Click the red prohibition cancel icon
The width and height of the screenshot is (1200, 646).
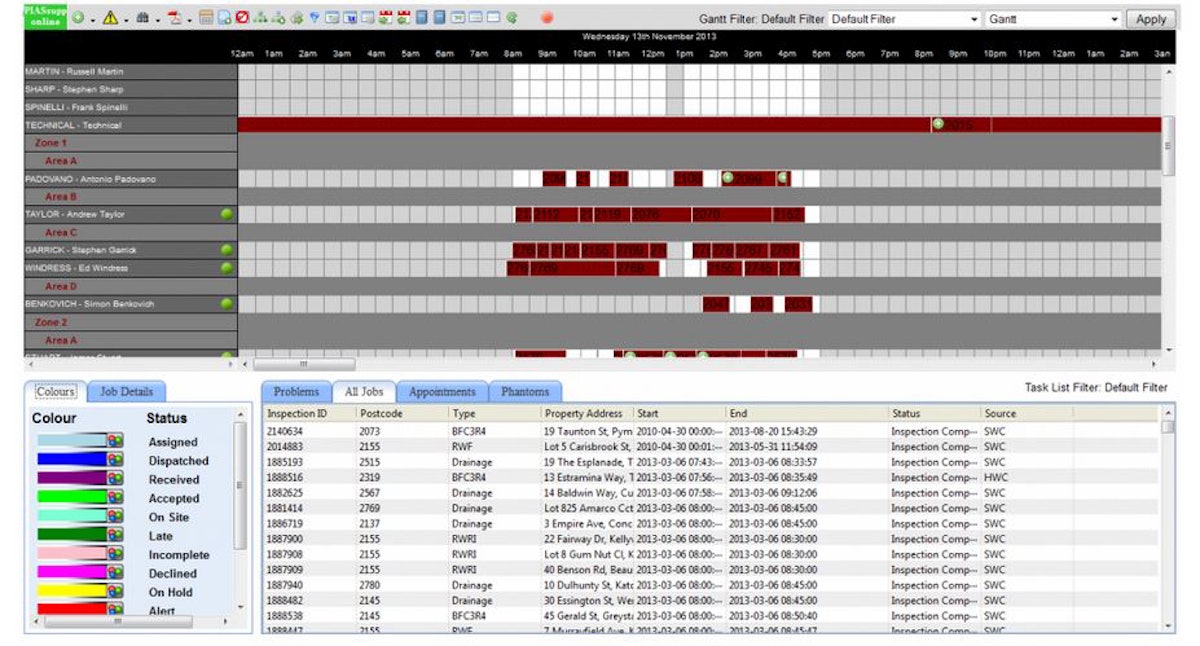coord(242,18)
